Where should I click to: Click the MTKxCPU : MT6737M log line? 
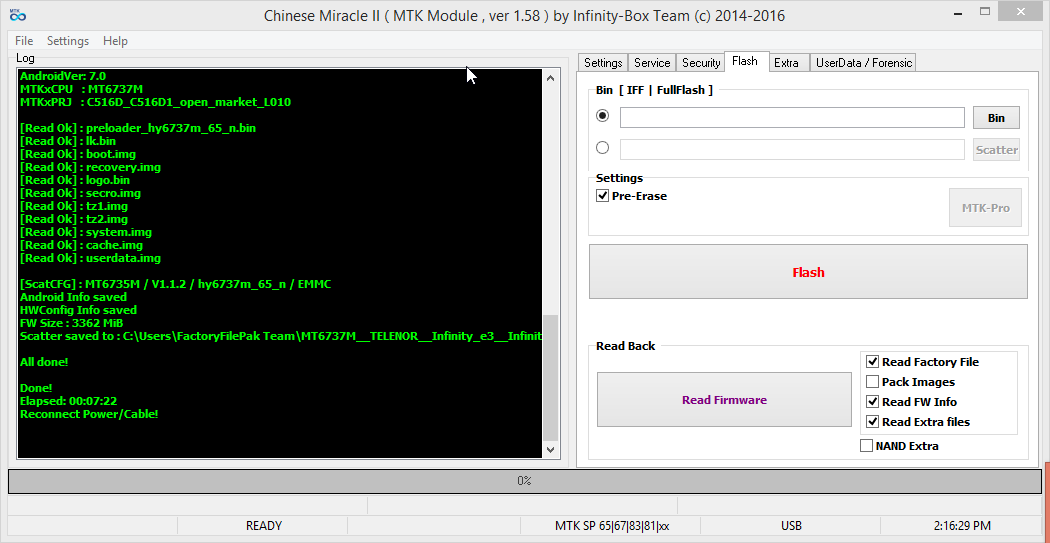(81, 89)
